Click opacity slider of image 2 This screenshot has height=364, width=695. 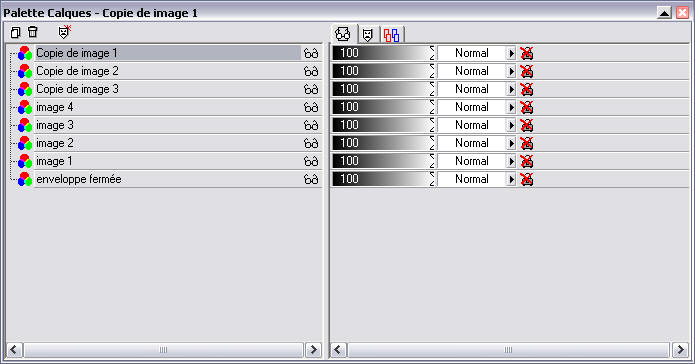click(x=384, y=143)
